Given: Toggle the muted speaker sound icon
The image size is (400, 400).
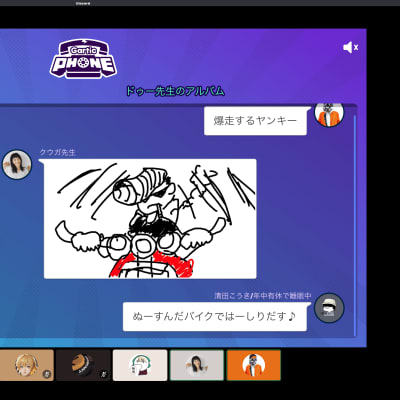Looking at the screenshot, I should [350, 47].
